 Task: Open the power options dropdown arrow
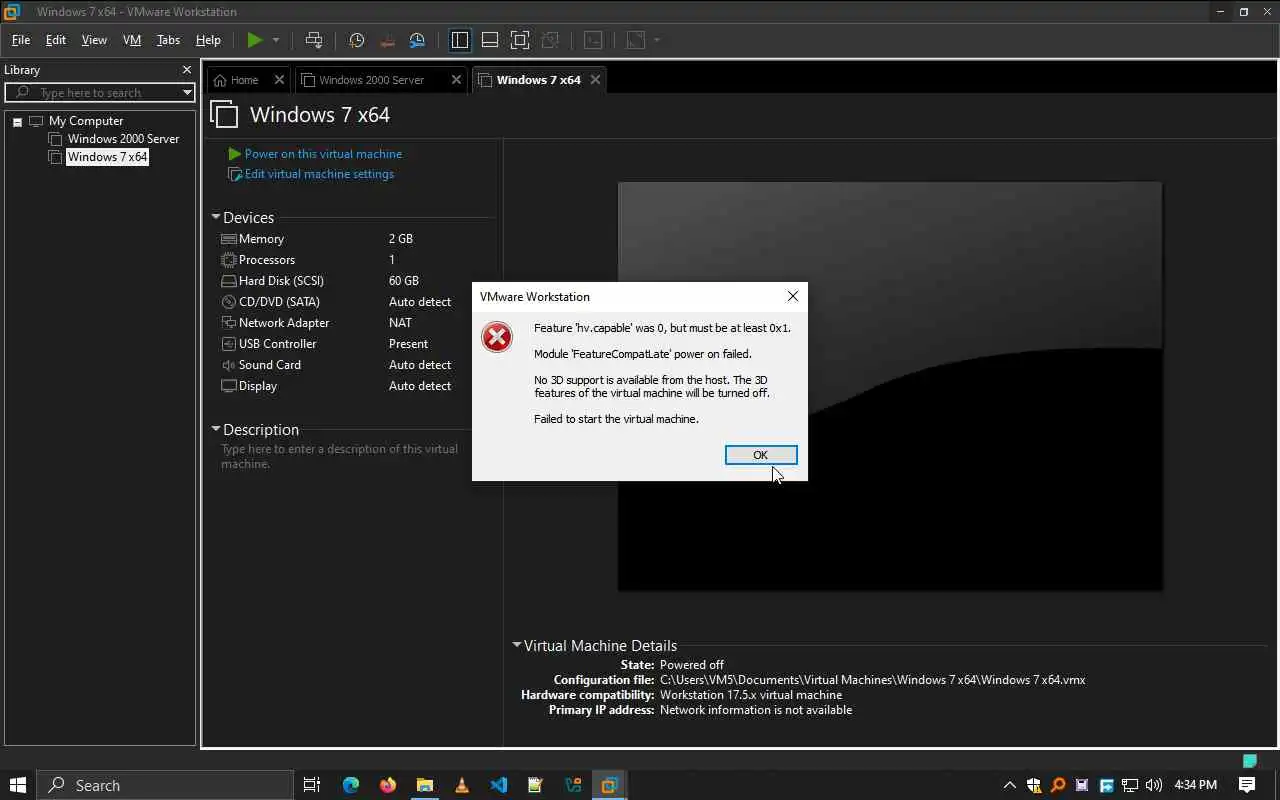[x=276, y=40]
